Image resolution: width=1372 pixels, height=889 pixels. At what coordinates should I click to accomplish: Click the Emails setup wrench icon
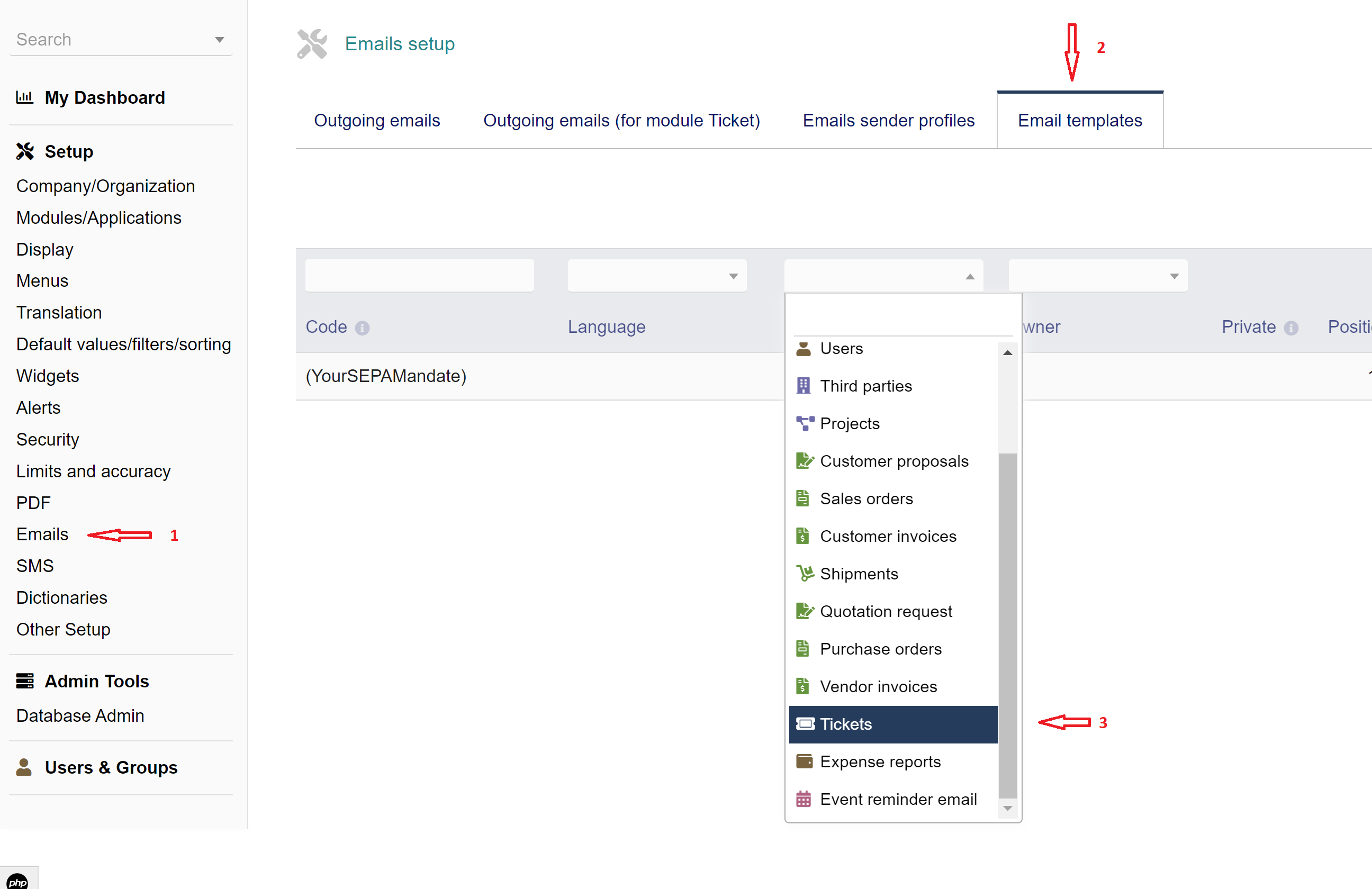coord(312,44)
